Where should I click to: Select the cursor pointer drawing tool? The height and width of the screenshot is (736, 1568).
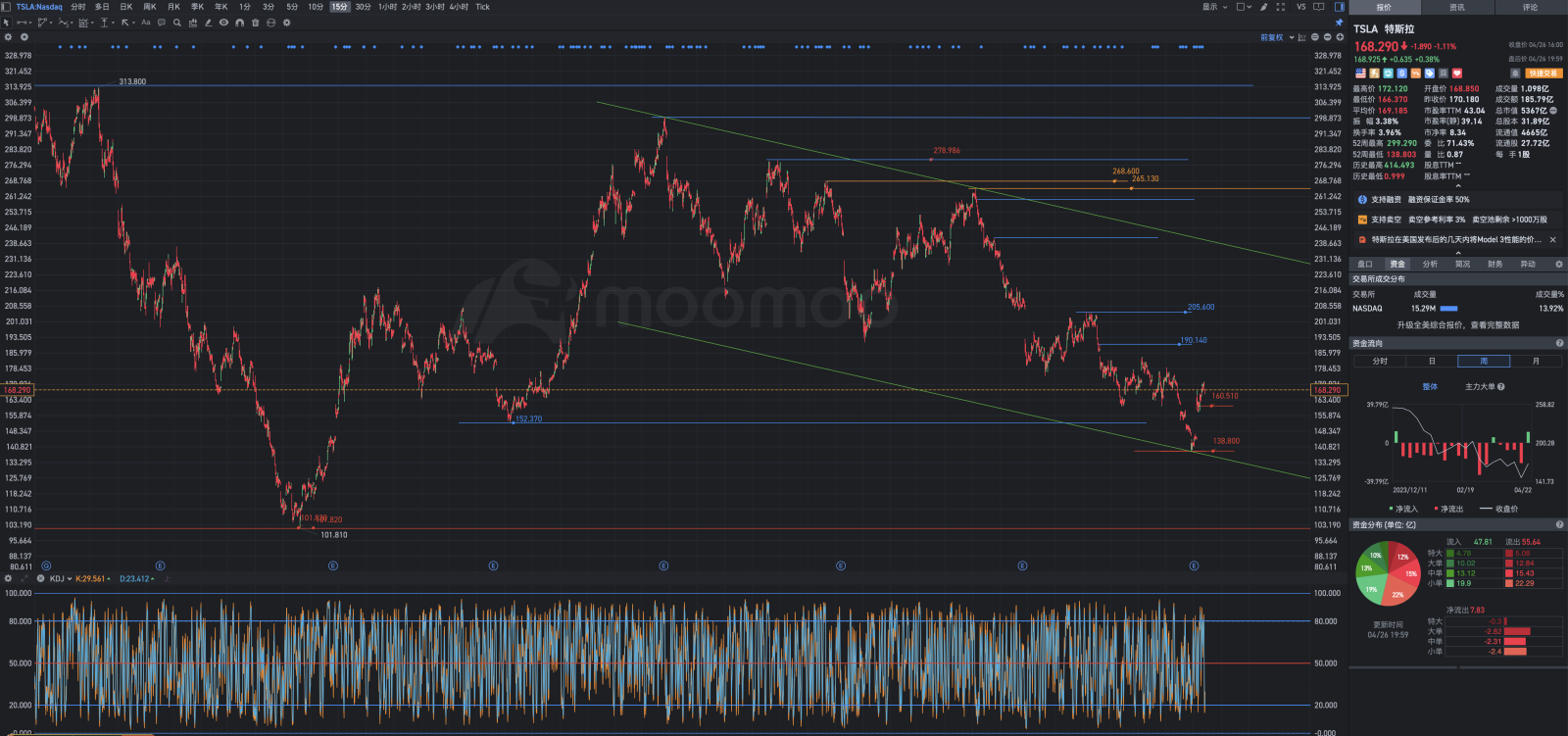[x=6, y=23]
